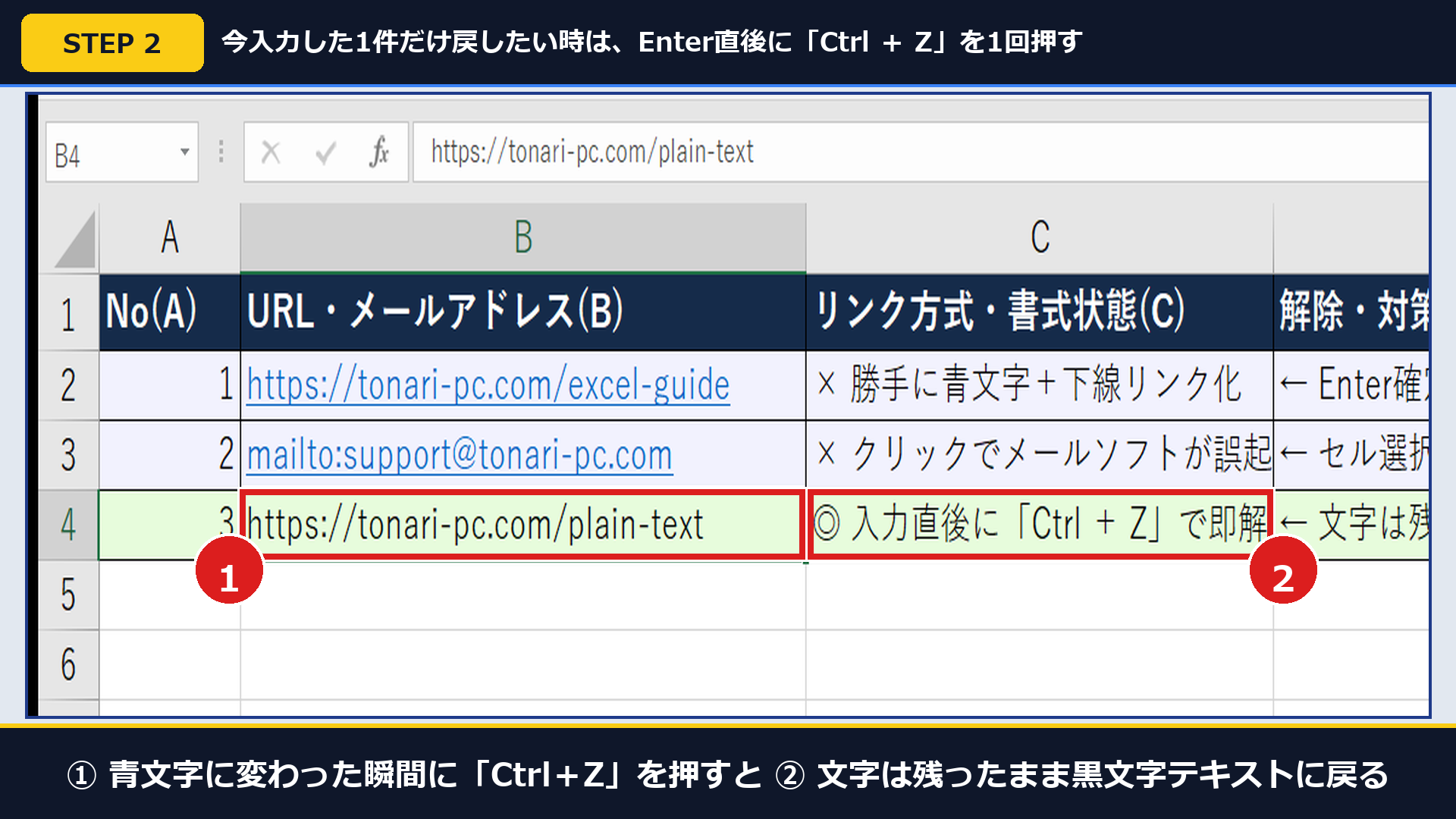Open the Insert Function fx icon
Image resolution: width=1456 pixels, height=819 pixels.
click(x=378, y=152)
